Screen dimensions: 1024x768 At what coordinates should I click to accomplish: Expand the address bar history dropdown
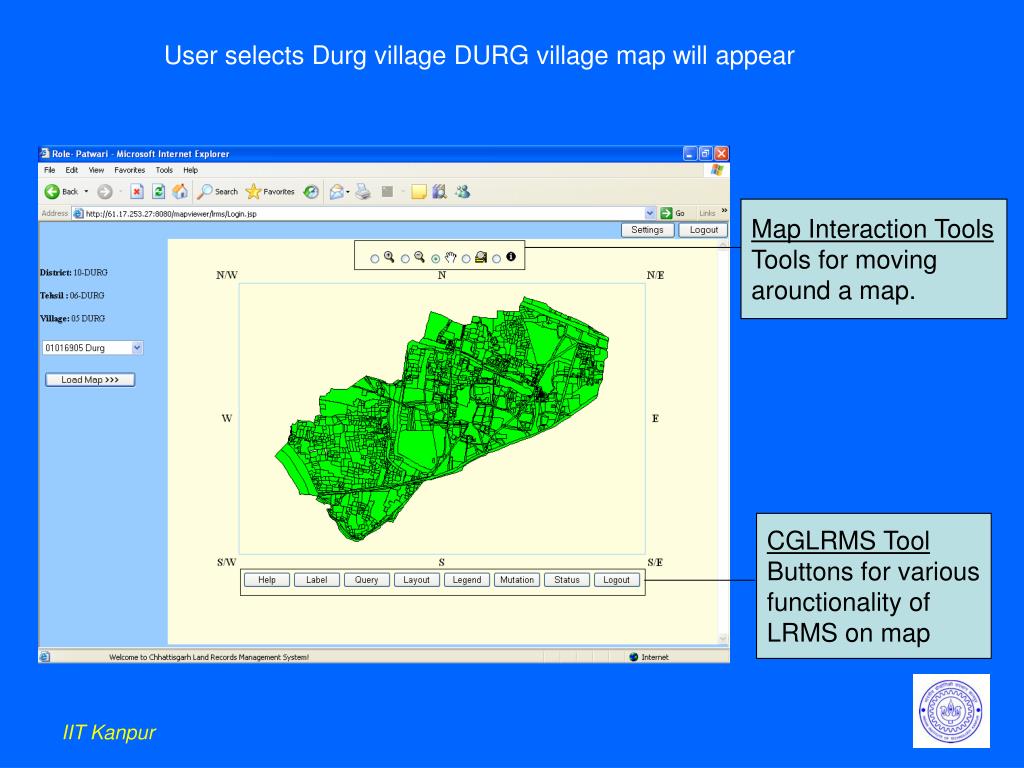pyautogui.click(x=650, y=213)
